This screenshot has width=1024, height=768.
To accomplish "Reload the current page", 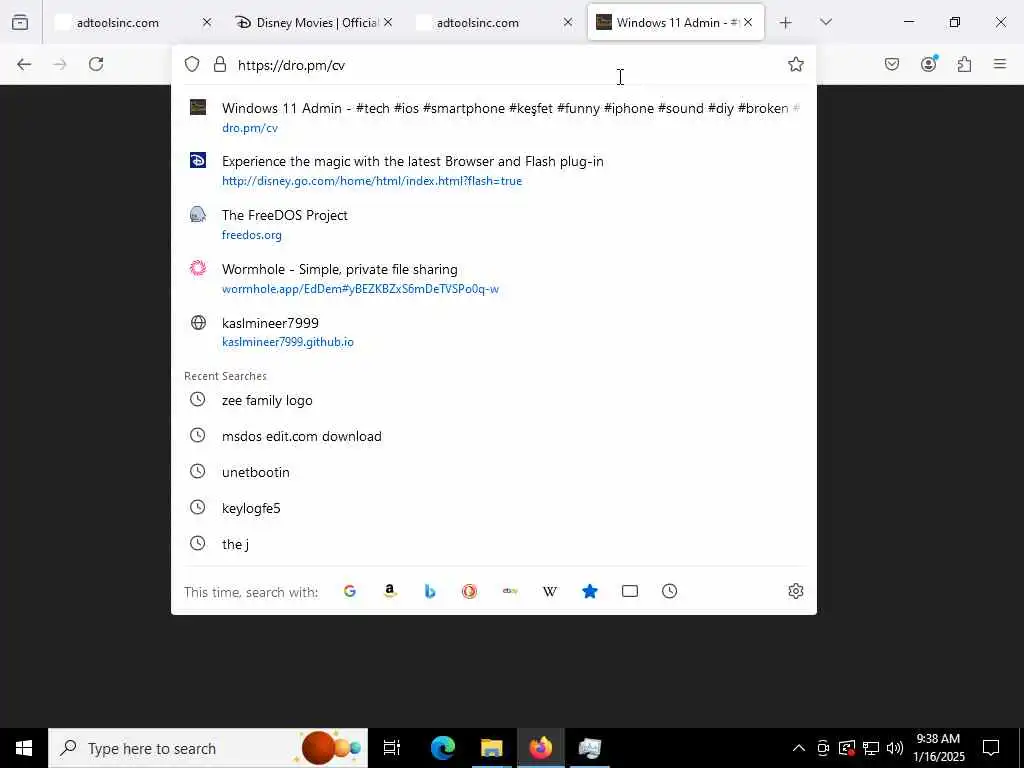I will 96,64.
